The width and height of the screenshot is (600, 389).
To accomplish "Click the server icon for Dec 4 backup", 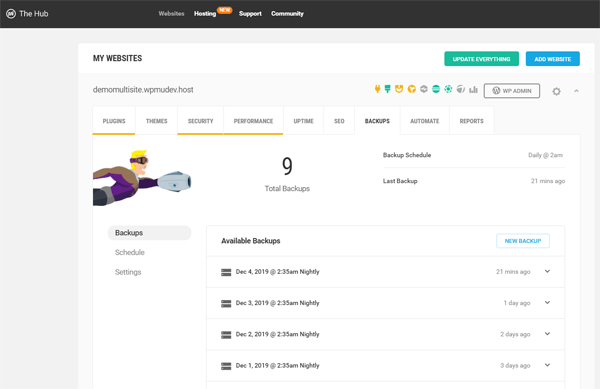I will tap(226, 272).
